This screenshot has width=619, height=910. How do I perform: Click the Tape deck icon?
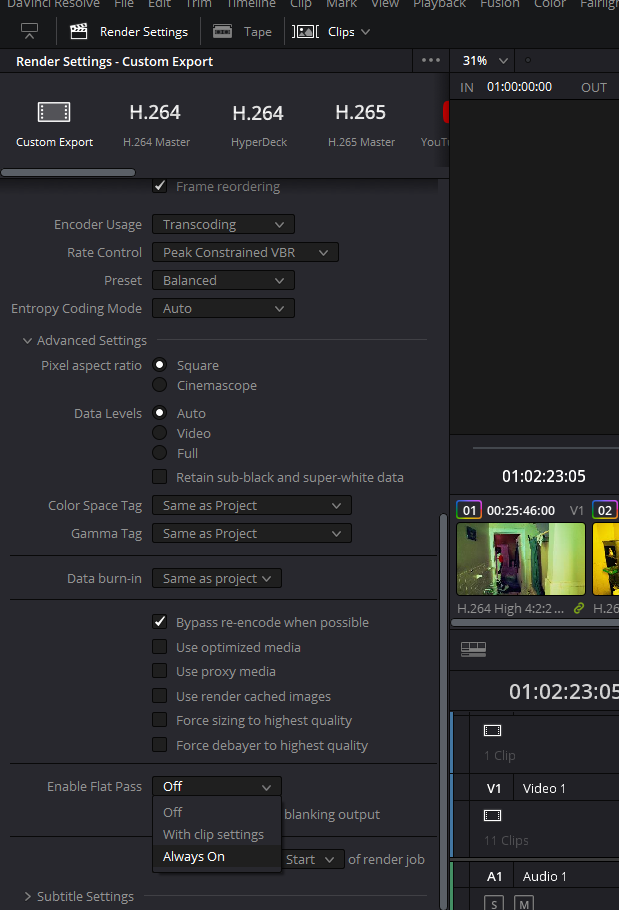222,31
